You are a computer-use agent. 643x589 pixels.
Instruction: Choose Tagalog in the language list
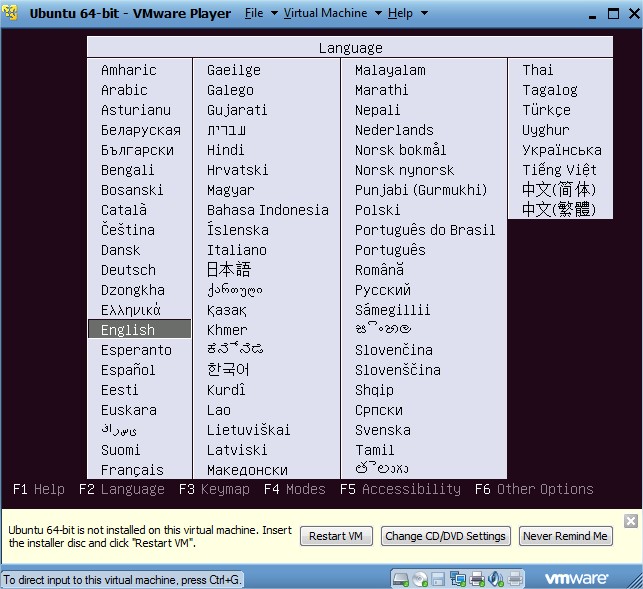click(x=550, y=90)
